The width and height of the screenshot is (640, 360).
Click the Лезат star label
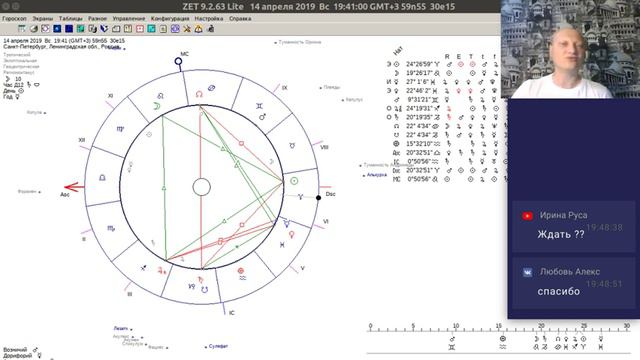coord(122,328)
